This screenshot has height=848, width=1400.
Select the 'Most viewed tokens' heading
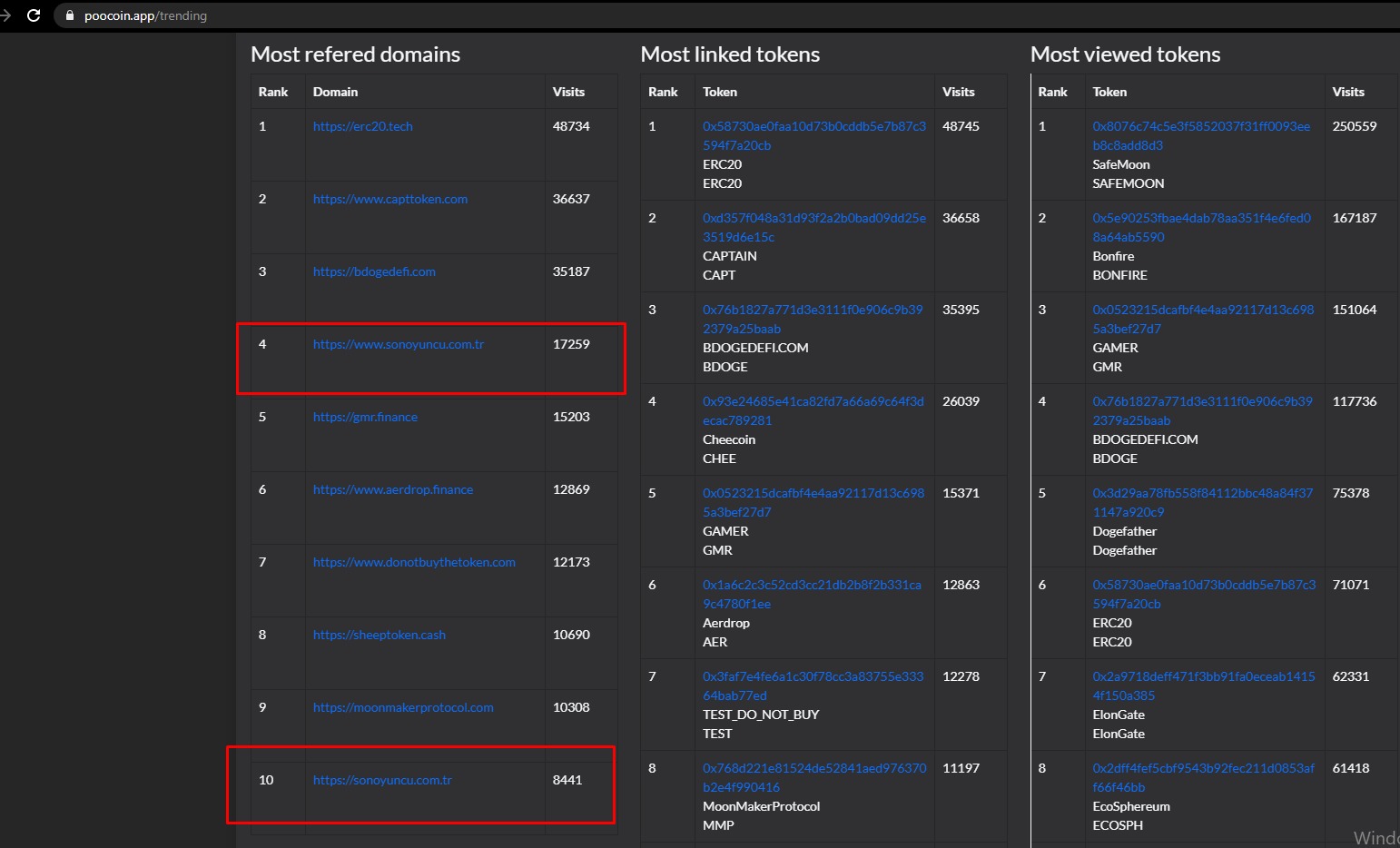[x=1125, y=54]
